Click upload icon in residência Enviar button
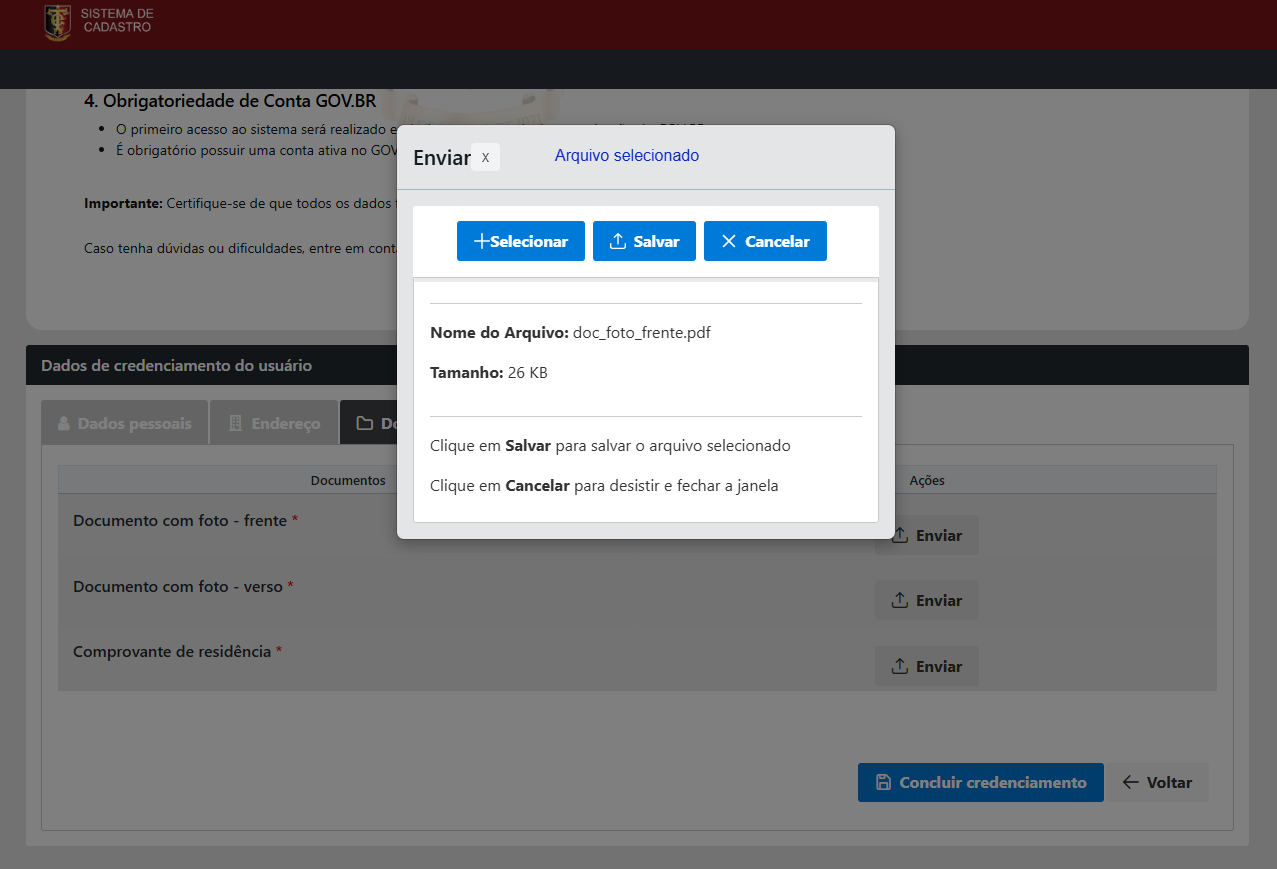This screenshot has width=1277, height=869. pos(899,666)
